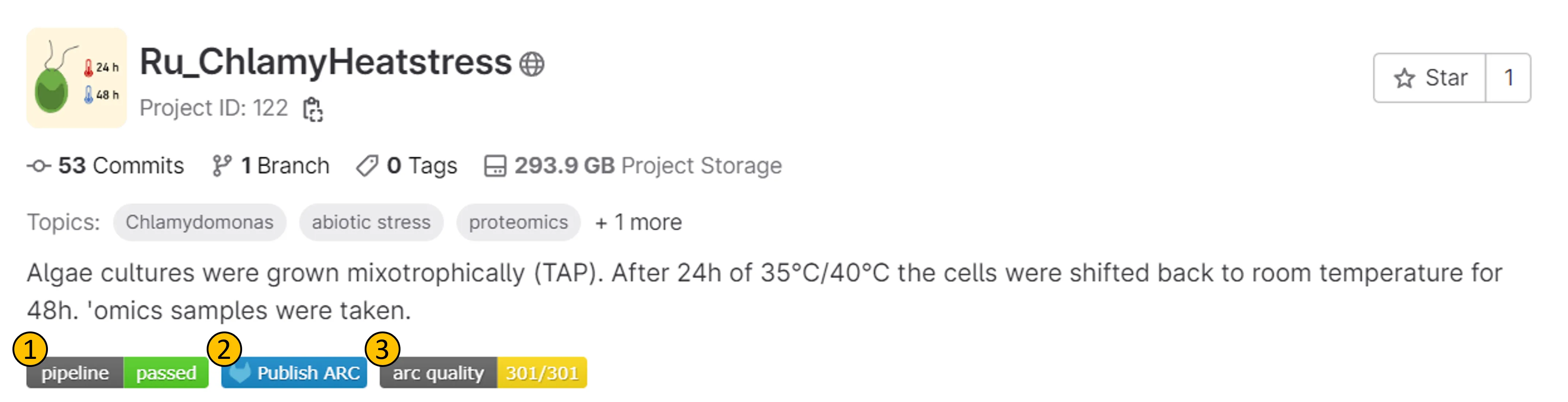Select the proteomics topic chip
The width and height of the screenshot is (1568, 402).
(518, 223)
